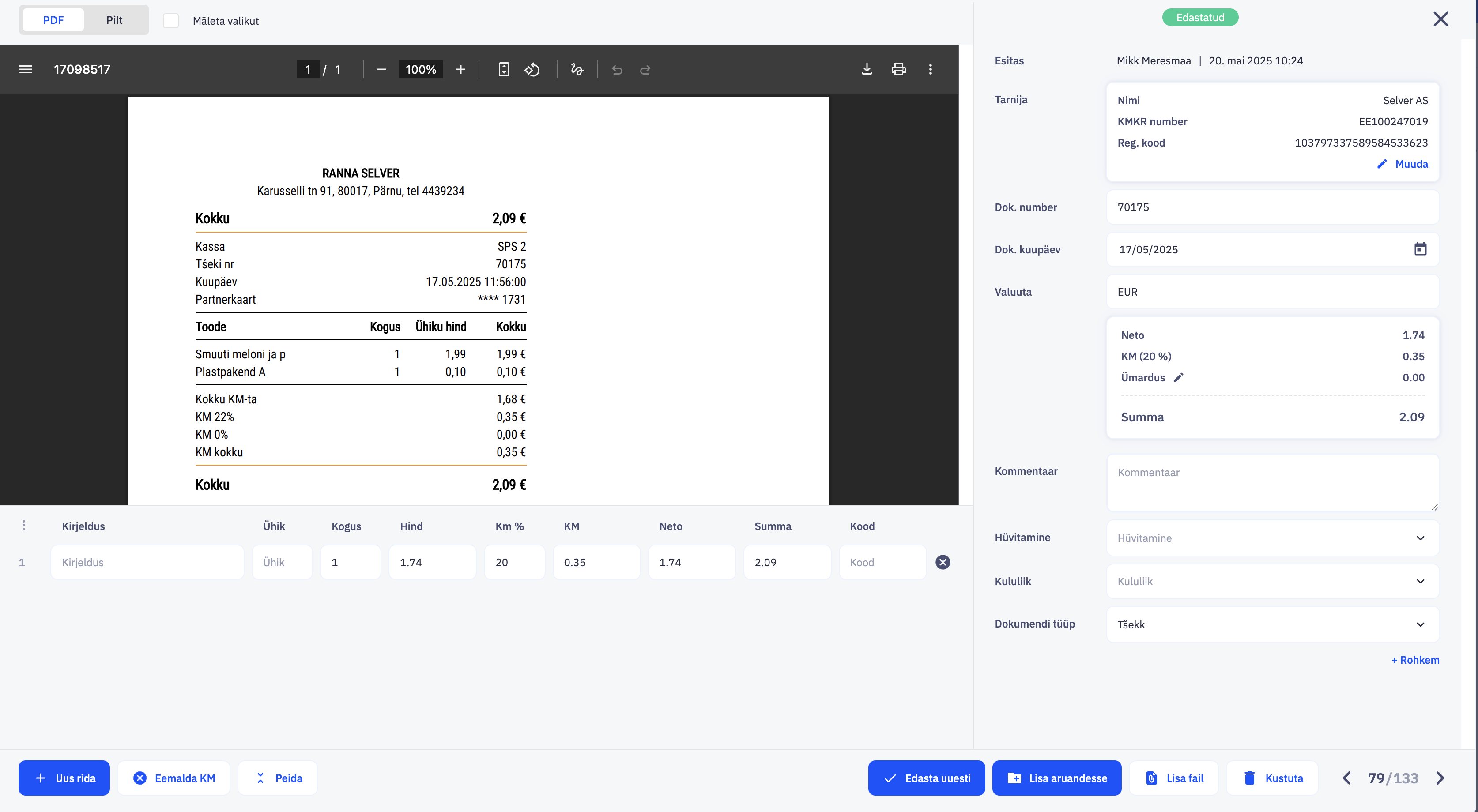
Task: Click the Edasta uuesti button
Action: 926,778
